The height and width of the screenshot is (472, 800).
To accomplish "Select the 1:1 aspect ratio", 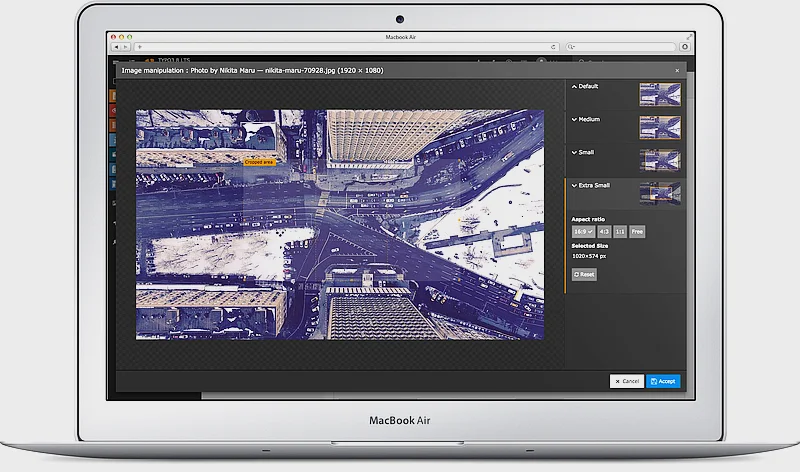I will (620, 231).
